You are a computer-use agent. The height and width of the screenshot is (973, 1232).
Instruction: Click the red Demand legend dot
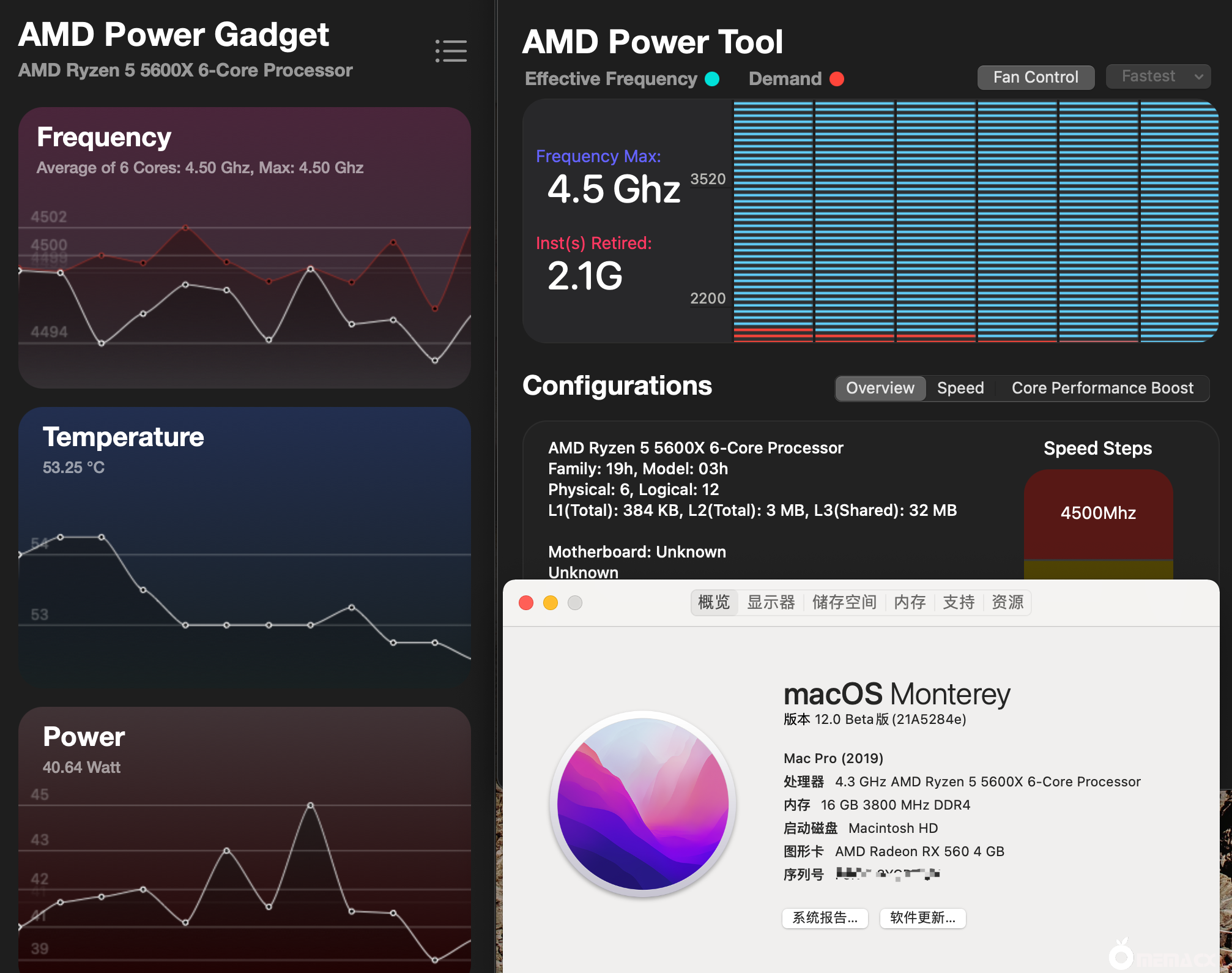[x=837, y=79]
